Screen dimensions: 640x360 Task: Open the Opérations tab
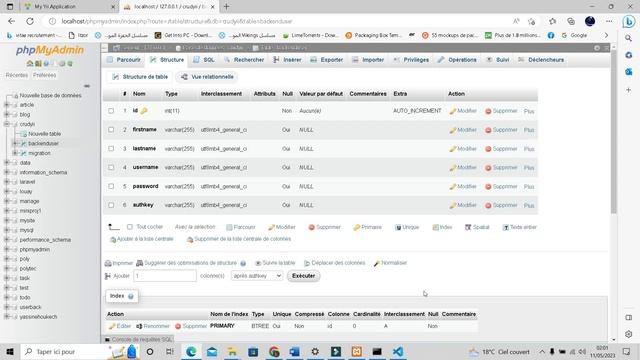457,60
